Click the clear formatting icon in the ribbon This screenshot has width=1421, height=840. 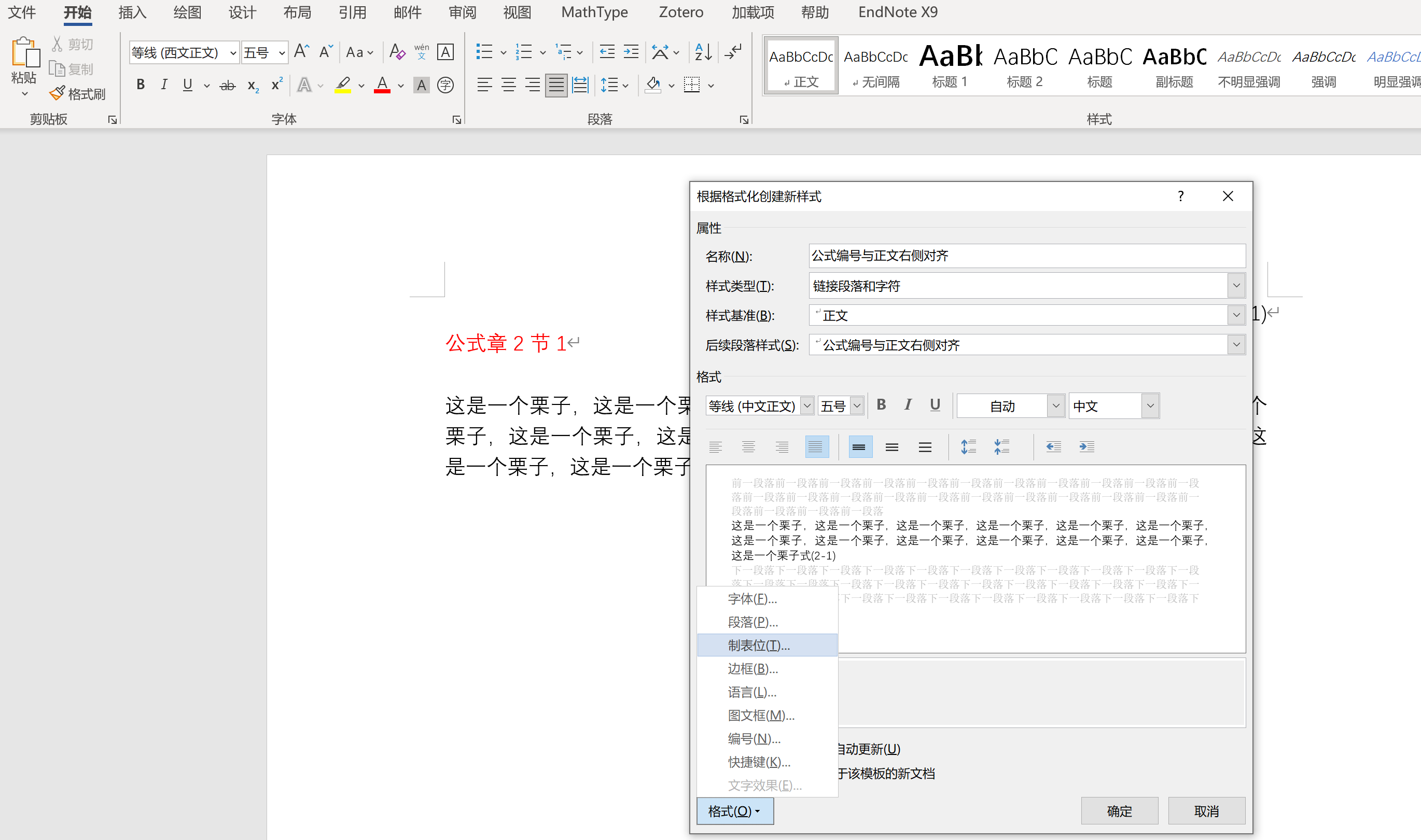coord(397,52)
